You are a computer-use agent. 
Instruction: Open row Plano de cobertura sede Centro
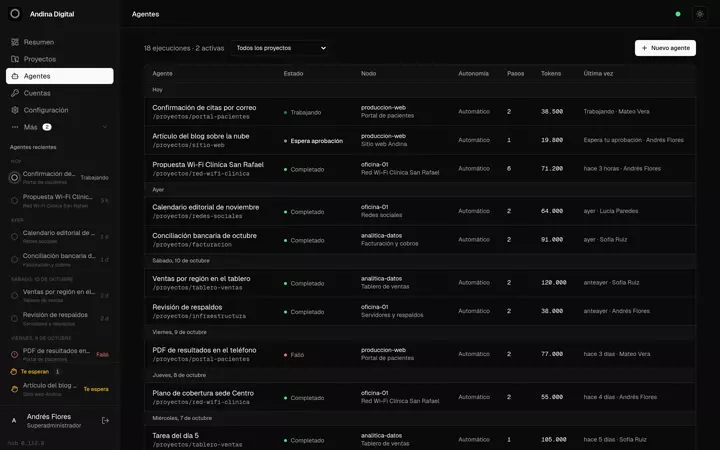tap(420, 397)
